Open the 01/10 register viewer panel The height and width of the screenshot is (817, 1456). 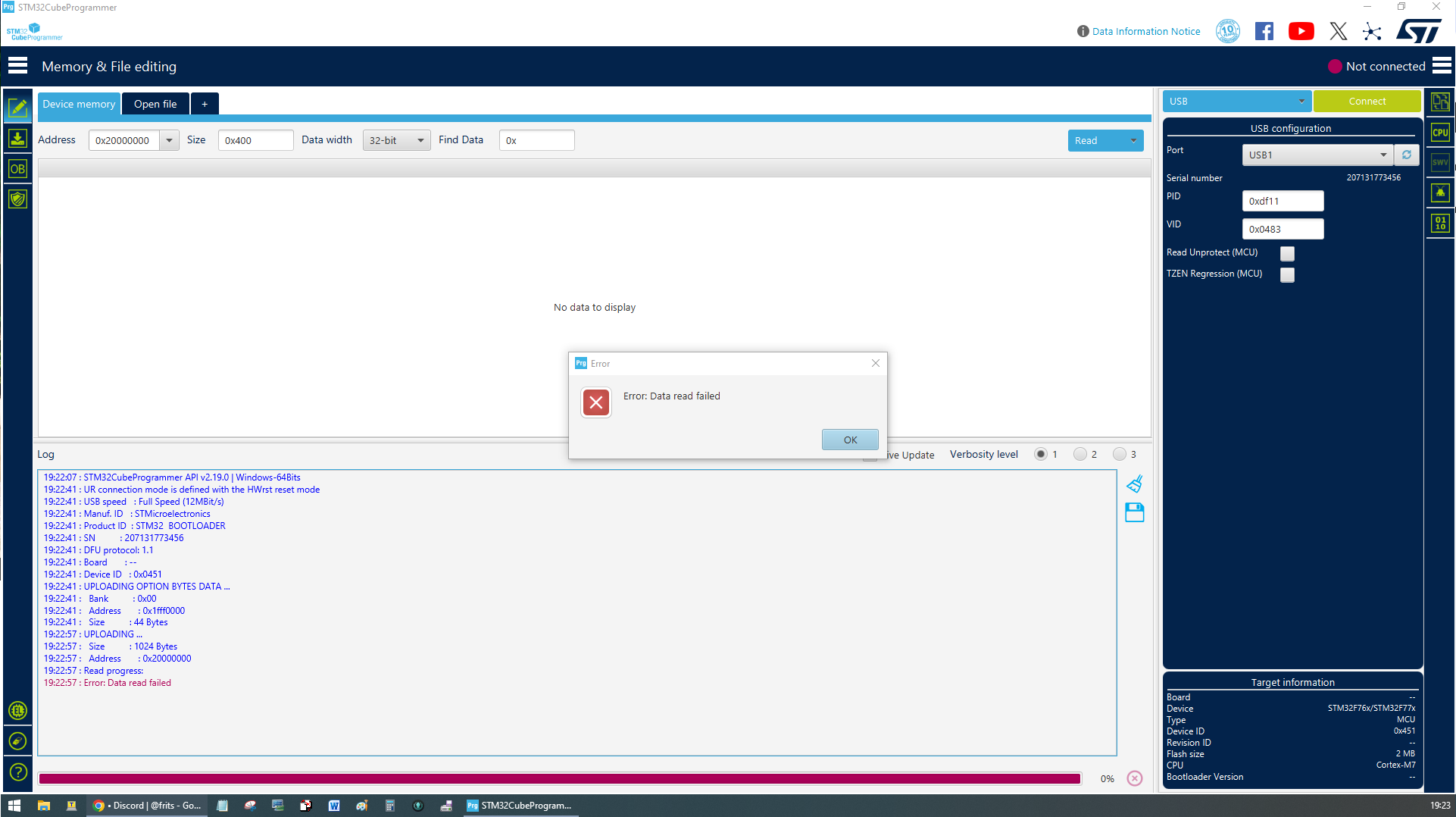coord(1440,223)
